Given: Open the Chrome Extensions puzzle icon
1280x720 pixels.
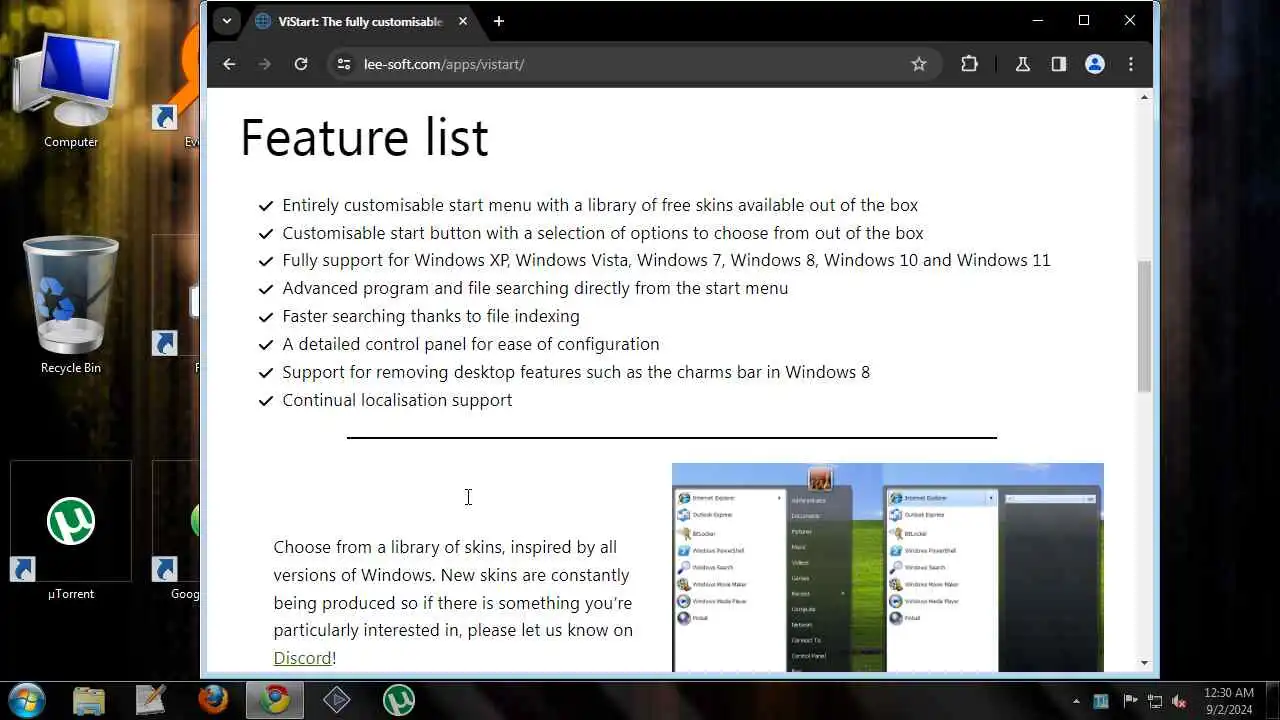Looking at the screenshot, I should click(x=969, y=64).
